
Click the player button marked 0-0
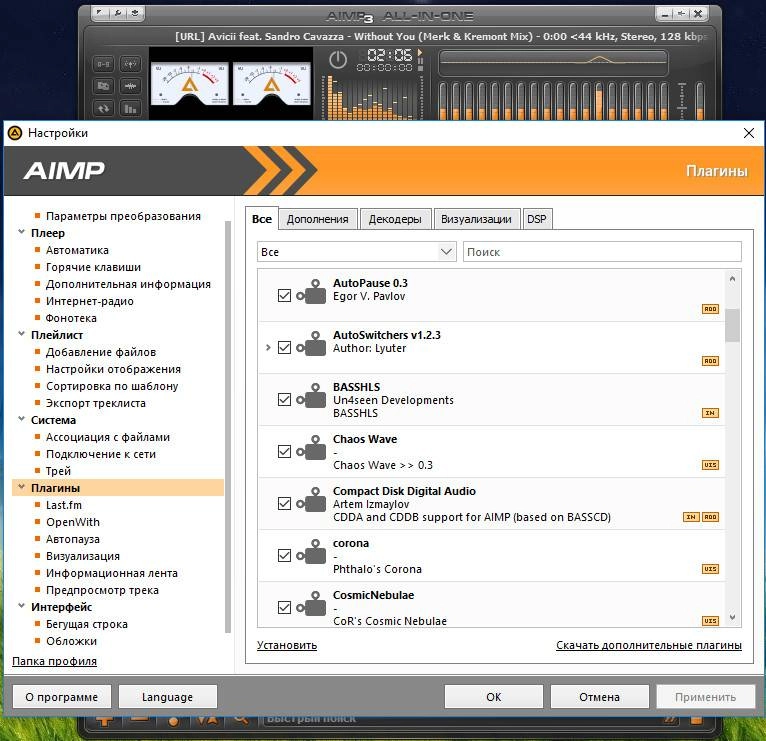103,64
